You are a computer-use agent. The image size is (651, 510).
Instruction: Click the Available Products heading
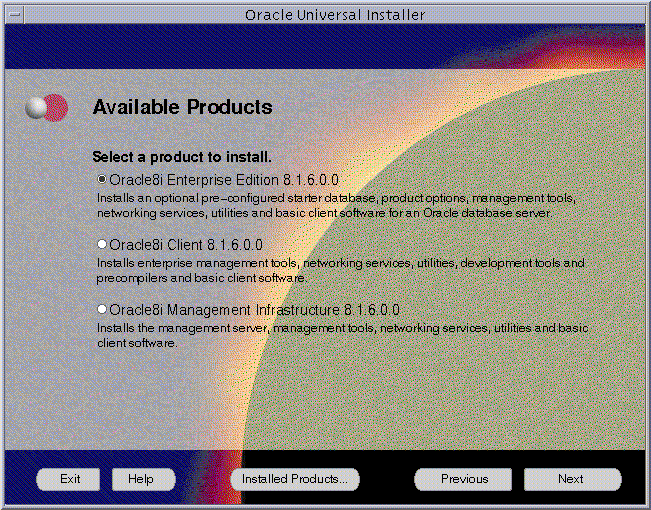[x=182, y=107]
